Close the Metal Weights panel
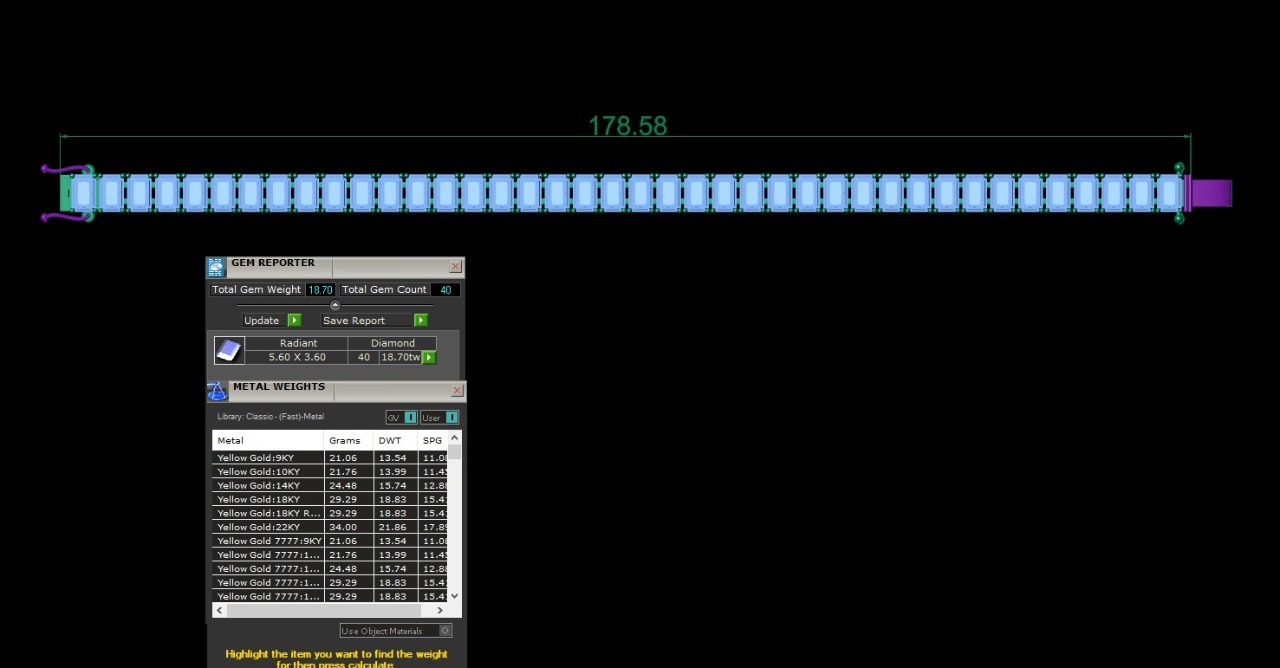Viewport: 1280px width, 668px height. (x=457, y=391)
